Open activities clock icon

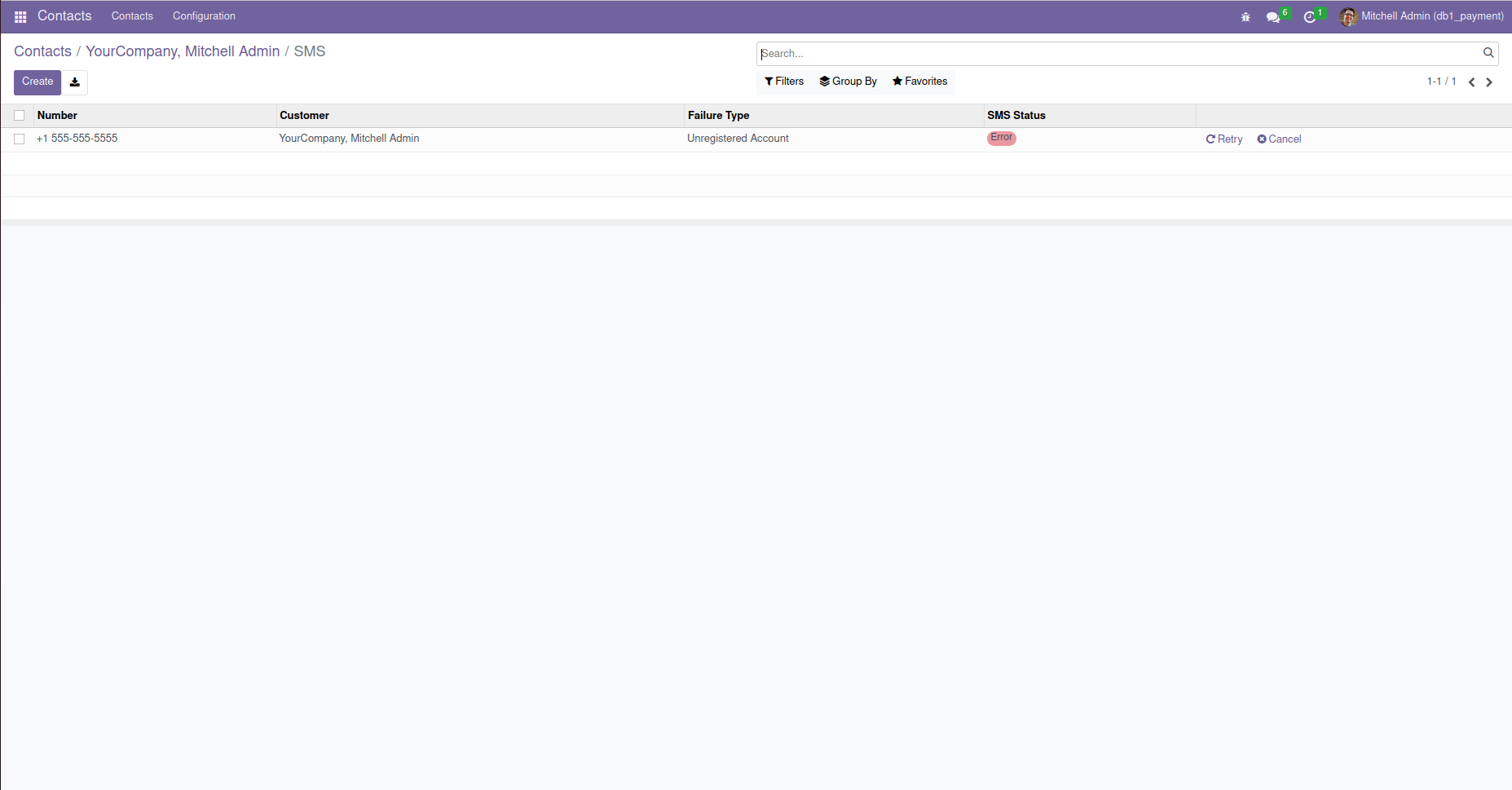(x=1310, y=16)
